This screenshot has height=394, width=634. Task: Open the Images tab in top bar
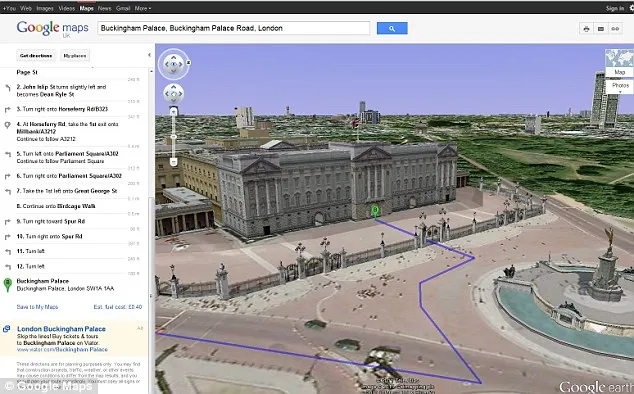click(44, 8)
